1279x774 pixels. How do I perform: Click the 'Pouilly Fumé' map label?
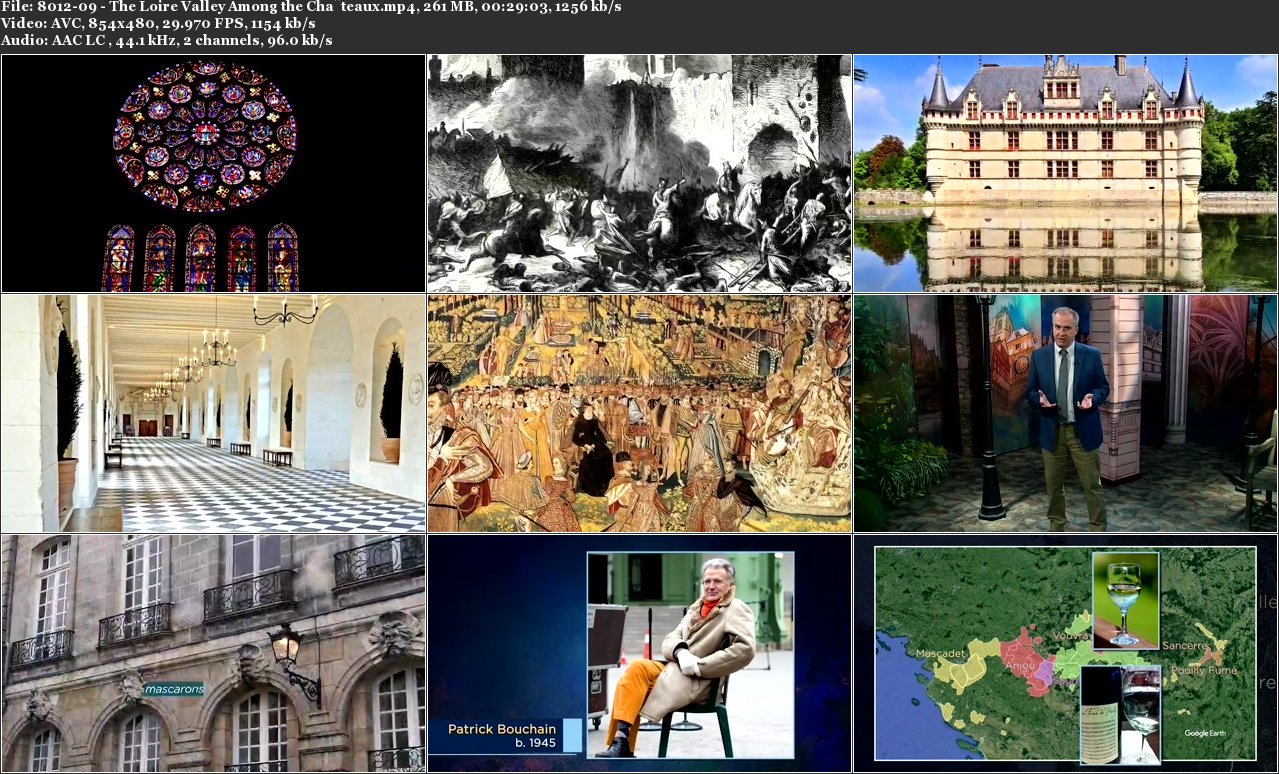point(1204,670)
